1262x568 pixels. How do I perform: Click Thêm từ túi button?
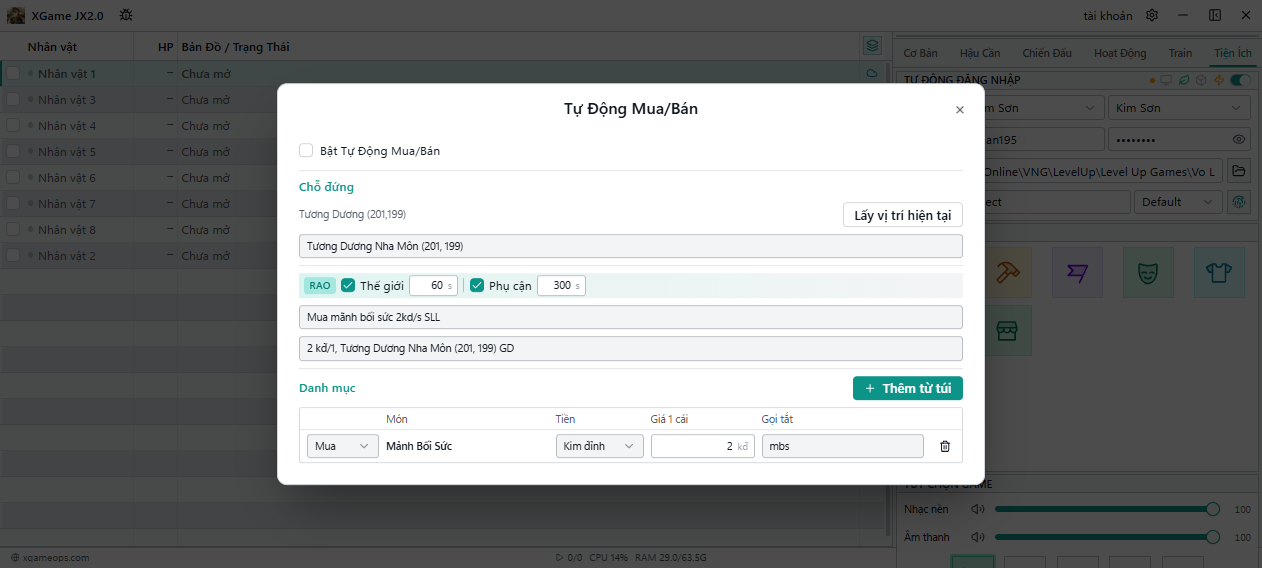click(x=908, y=388)
